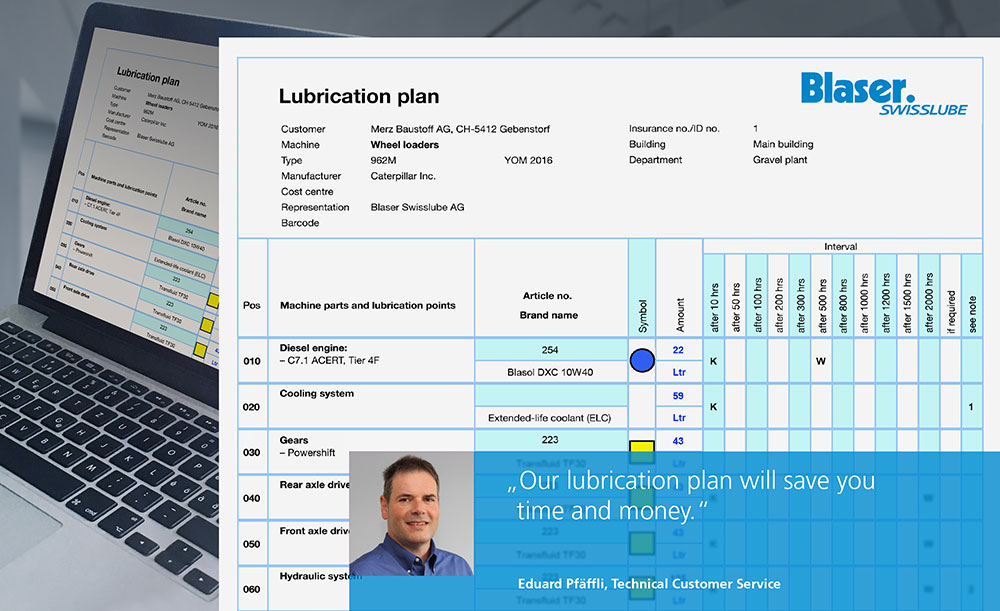This screenshot has width=1000, height=611.
Task: Select 'Main building' value
Action: click(783, 144)
